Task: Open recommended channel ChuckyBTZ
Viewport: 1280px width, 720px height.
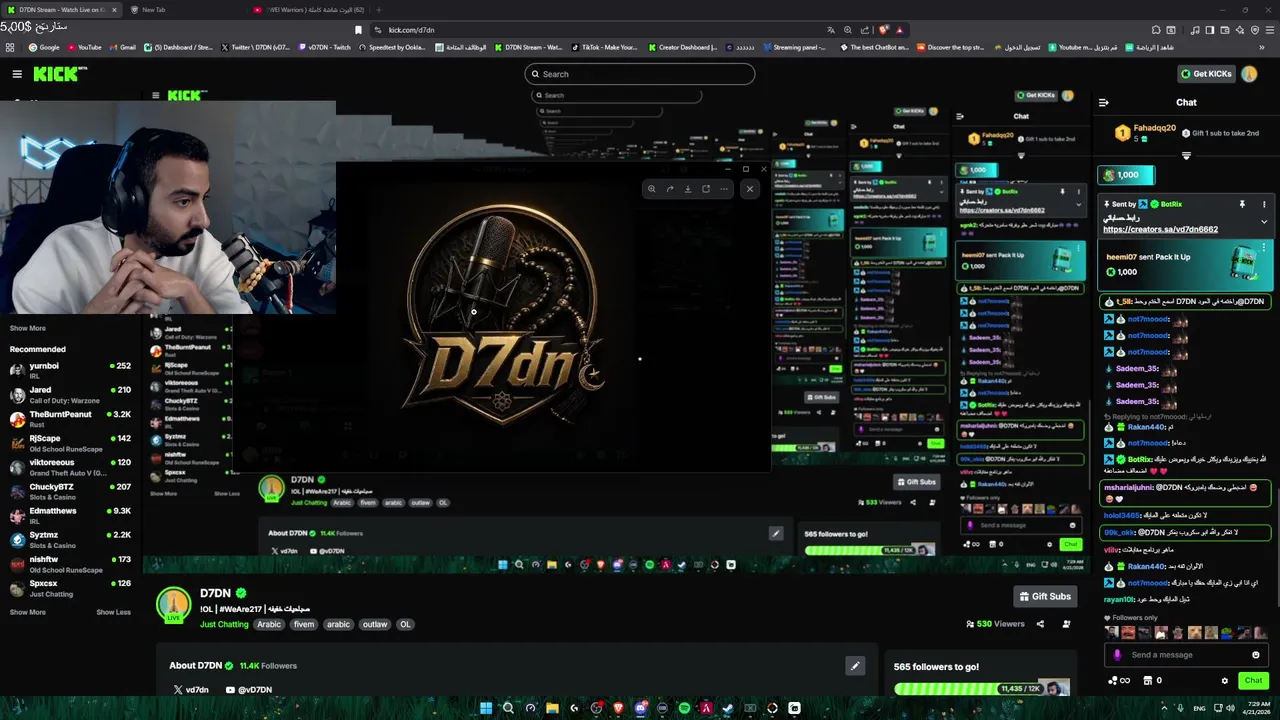Action: coord(70,491)
